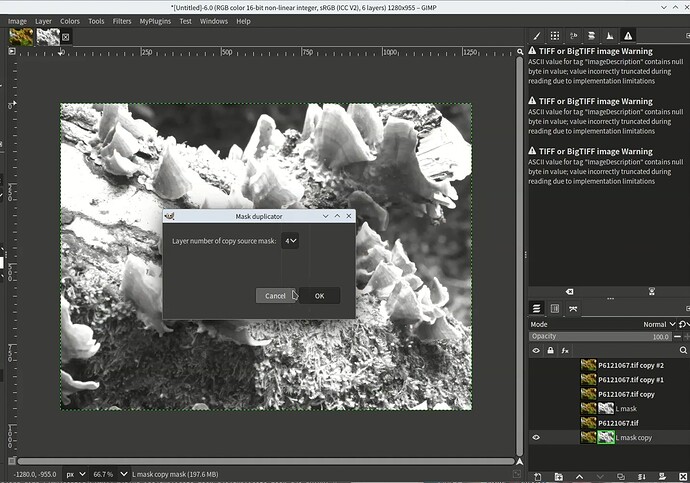Open the Test menu

(185, 21)
